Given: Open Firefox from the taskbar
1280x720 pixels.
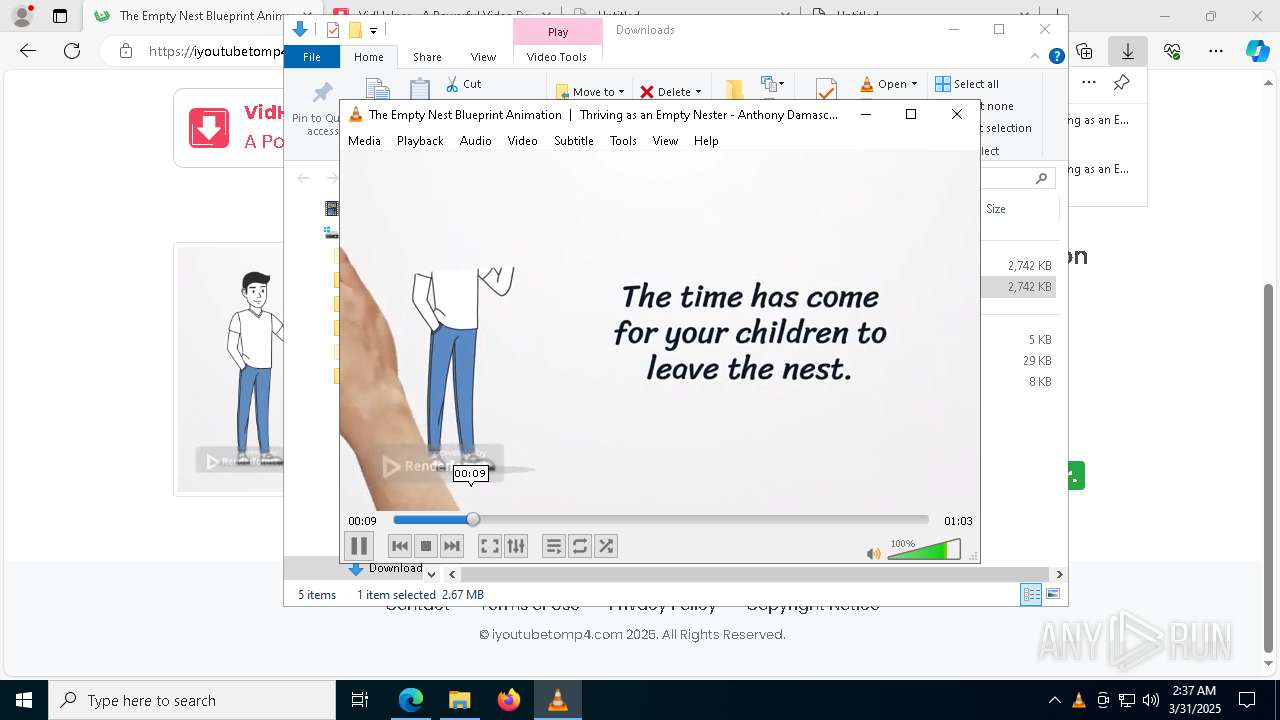Looking at the screenshot, I should coord(509,700).
